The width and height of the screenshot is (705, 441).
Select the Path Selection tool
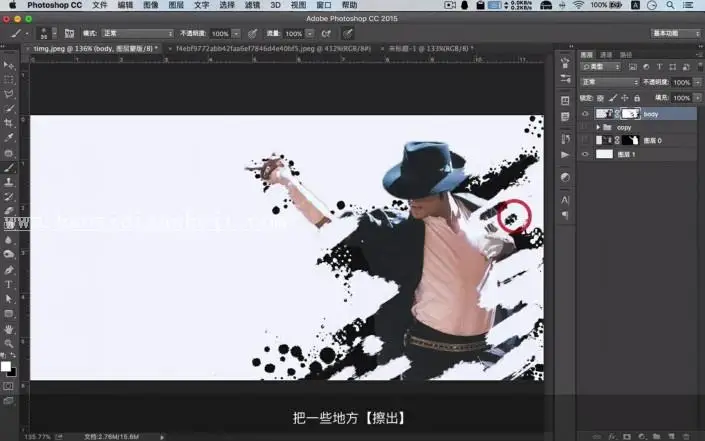pos(9,299)
